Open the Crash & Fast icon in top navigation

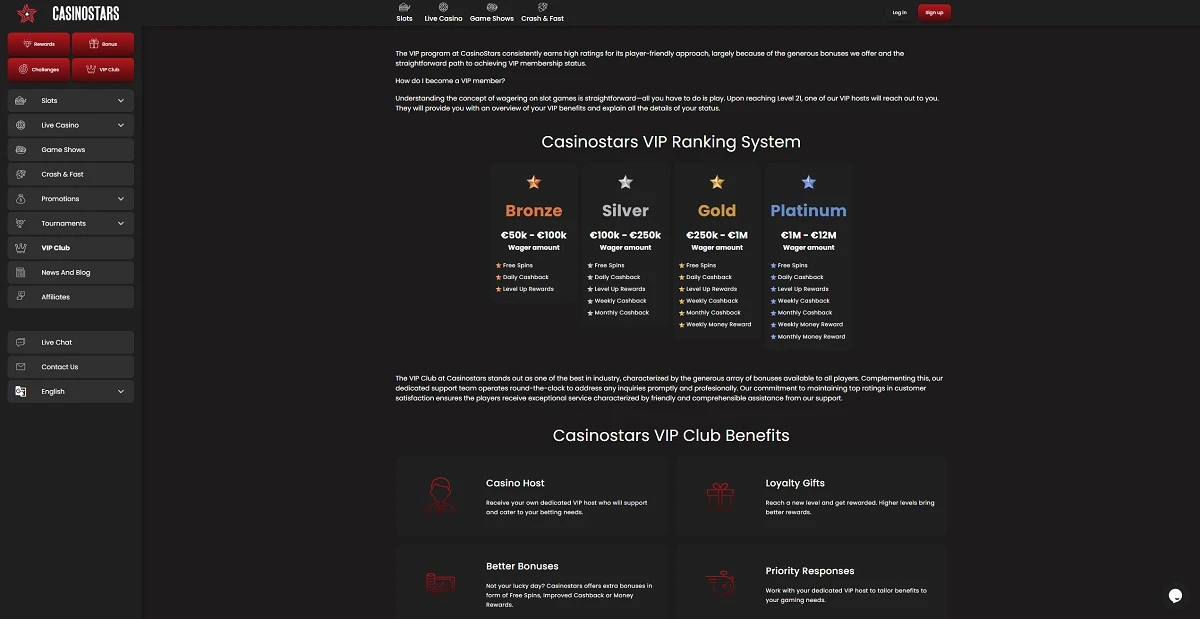[x=542, y=7]
